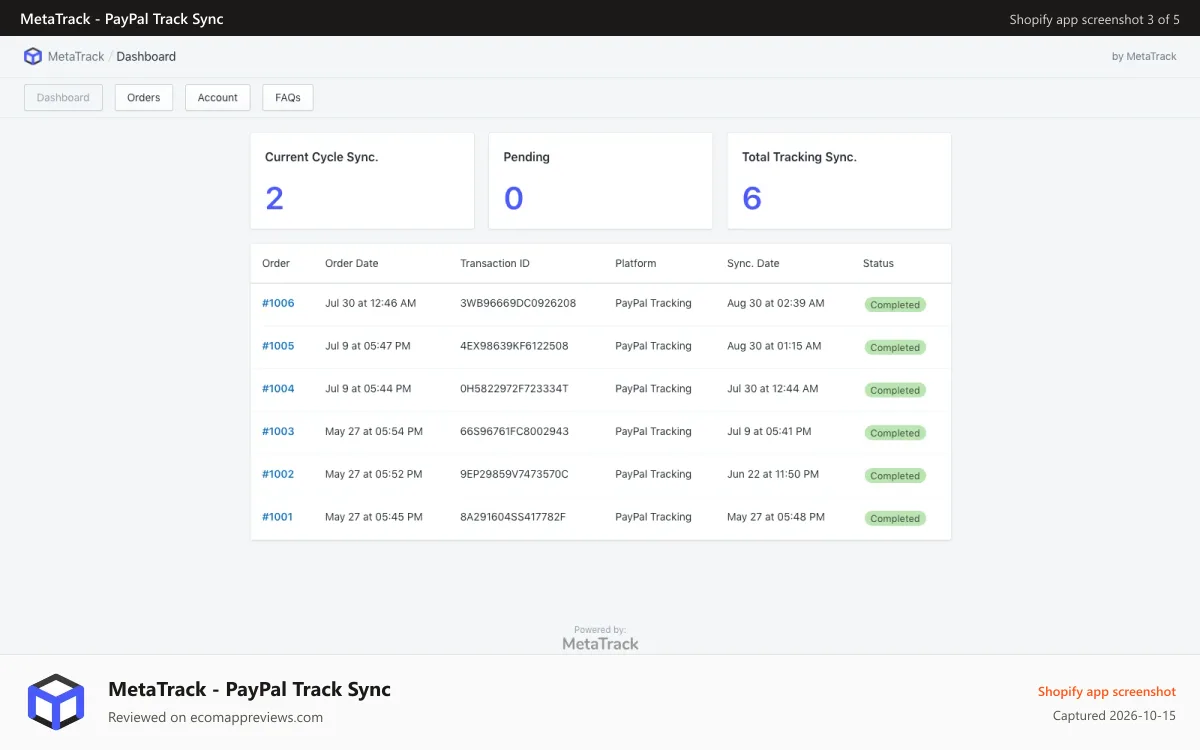
Task: Click sync date Aug 30 at 02:39 AM
Action: [x=776, y=303]
